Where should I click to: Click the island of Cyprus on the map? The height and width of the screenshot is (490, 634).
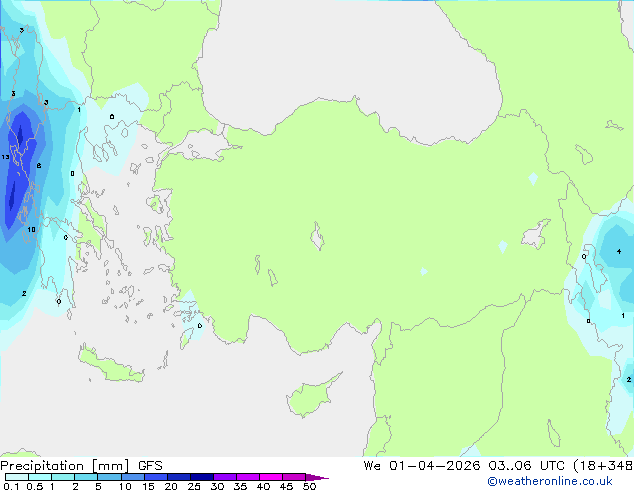coord(309,397)
